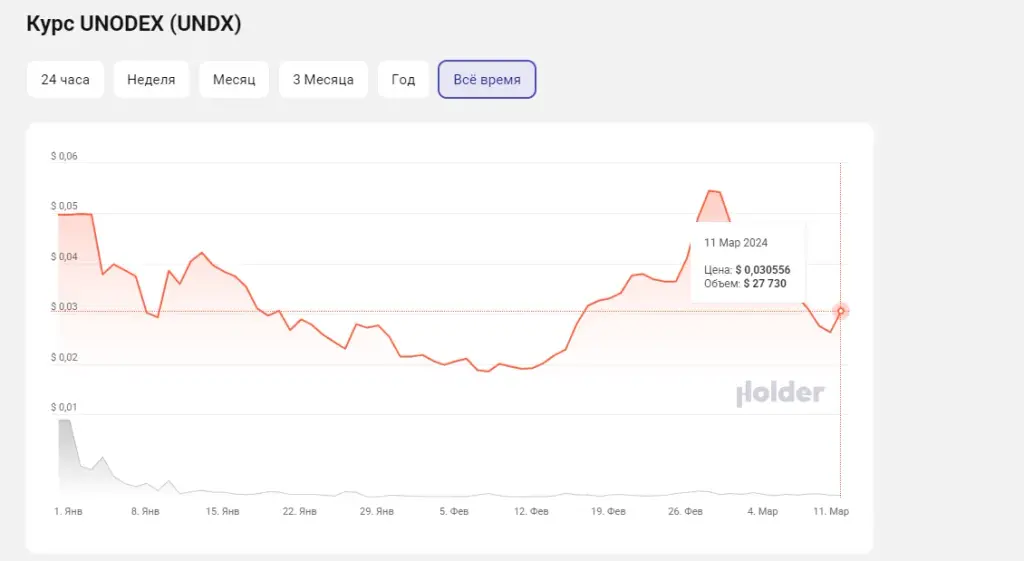Screen dimensions: 1024x561
Task: Show the "3 Месяца" chart period
Action: 323,80
